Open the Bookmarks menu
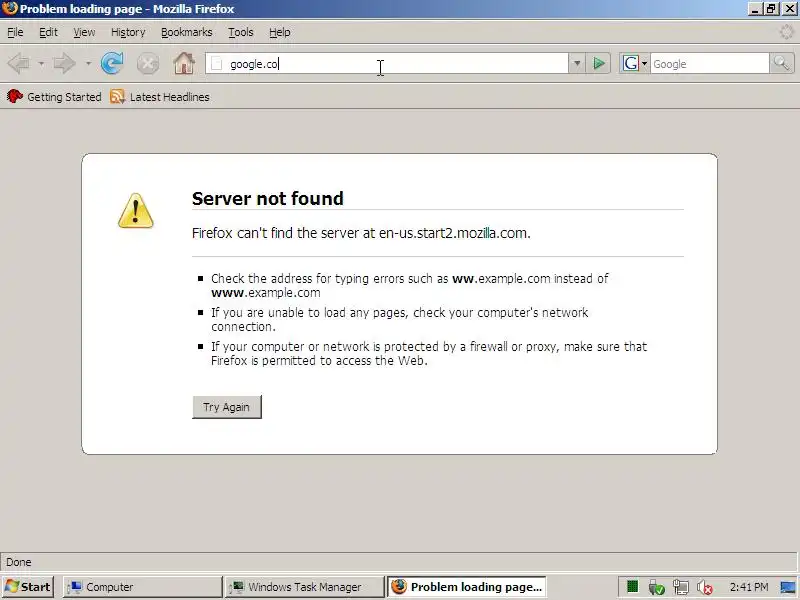This screenshot has width=800, height=600. pyautogui.click(x=187, y=32)
